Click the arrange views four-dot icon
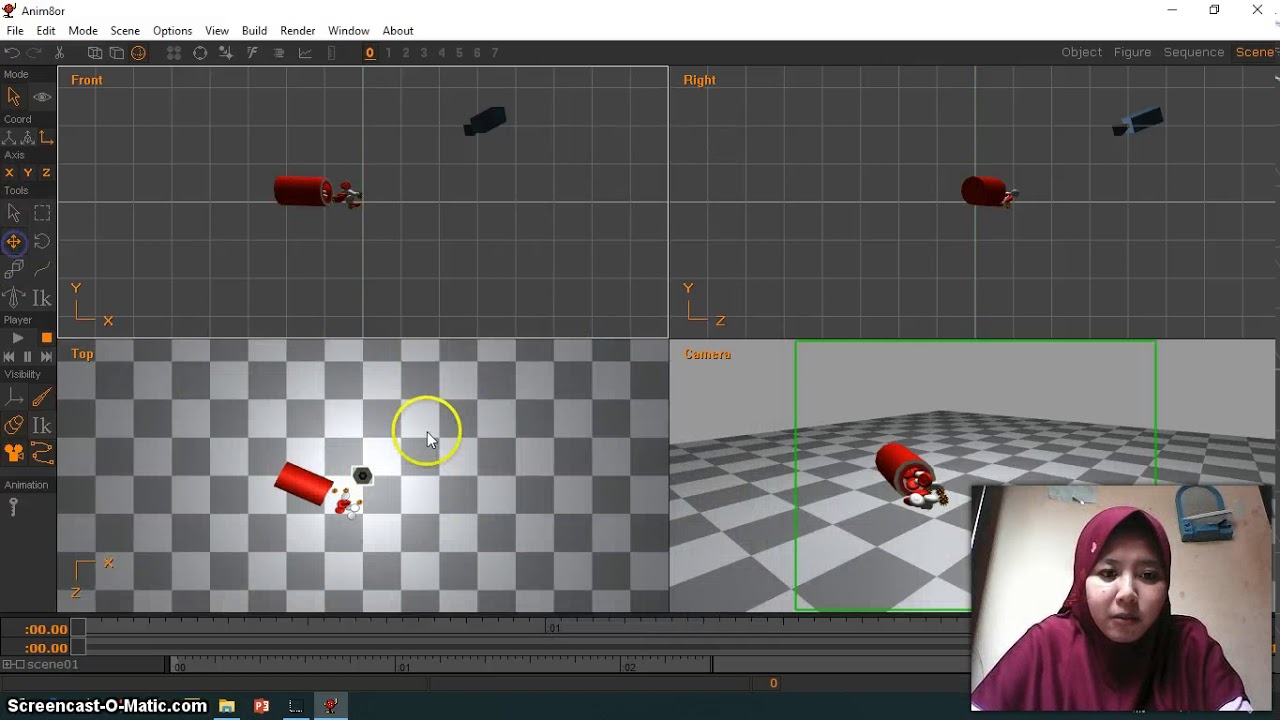The image size is (1280, 720). (x=174, y=53)
